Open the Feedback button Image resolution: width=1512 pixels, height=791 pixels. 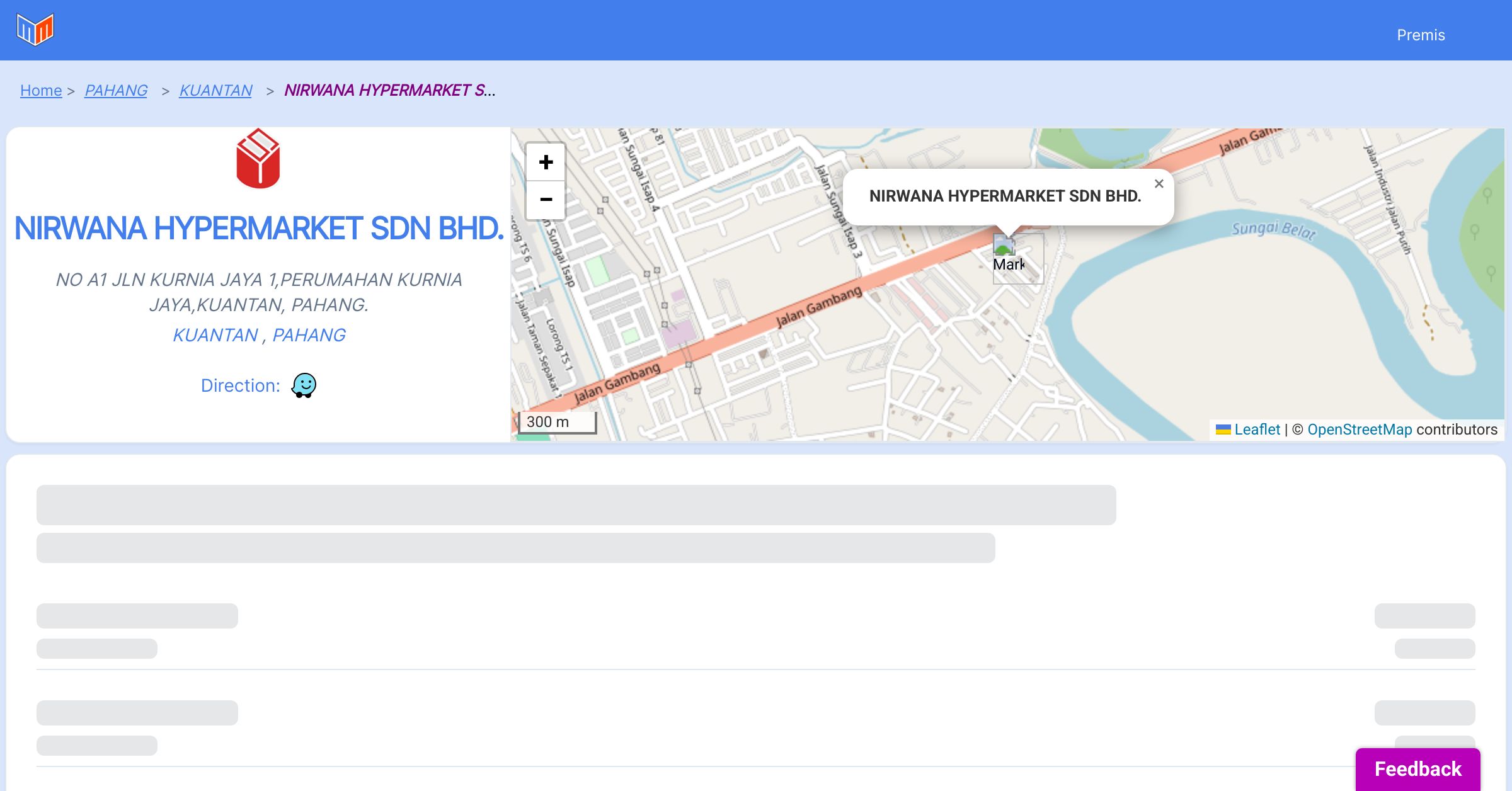click(1417, 769)
